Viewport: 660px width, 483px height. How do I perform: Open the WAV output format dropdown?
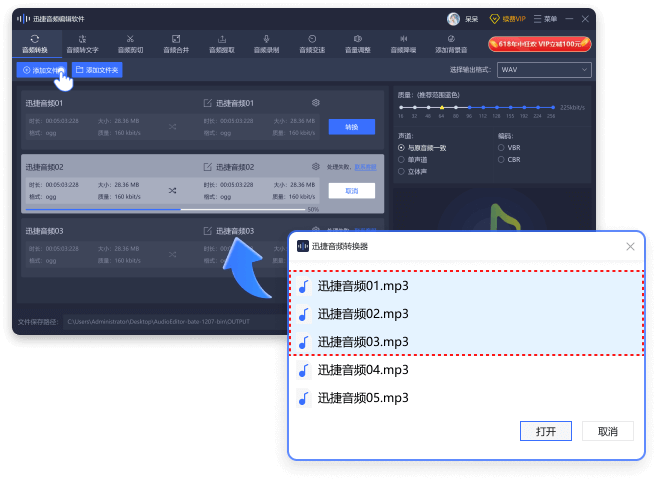(x=544, y=70)
